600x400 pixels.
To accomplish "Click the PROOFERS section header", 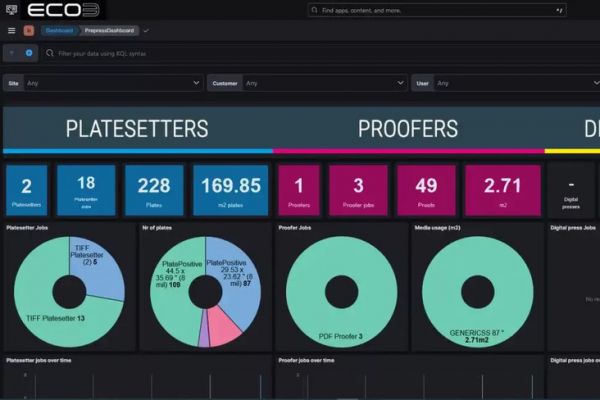I will (408, 129).
